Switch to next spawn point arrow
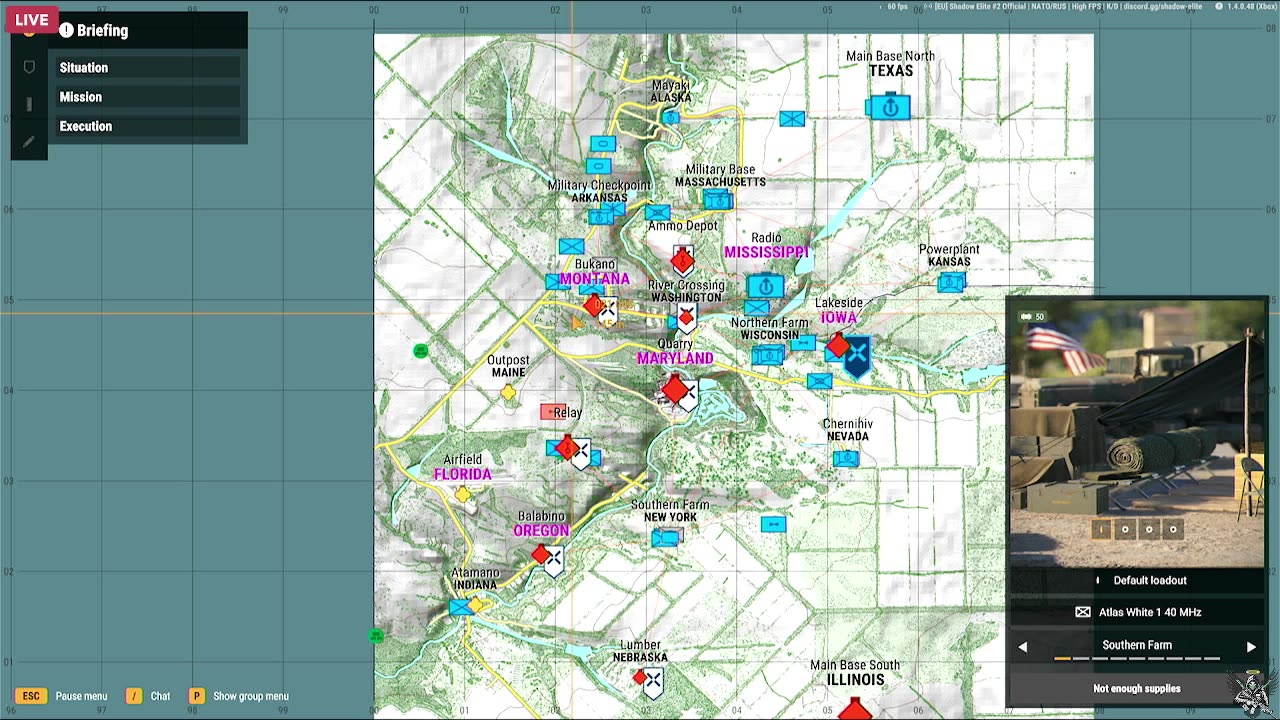The height and width of the screenshot is (720, 1280). tap(1251, 647)
